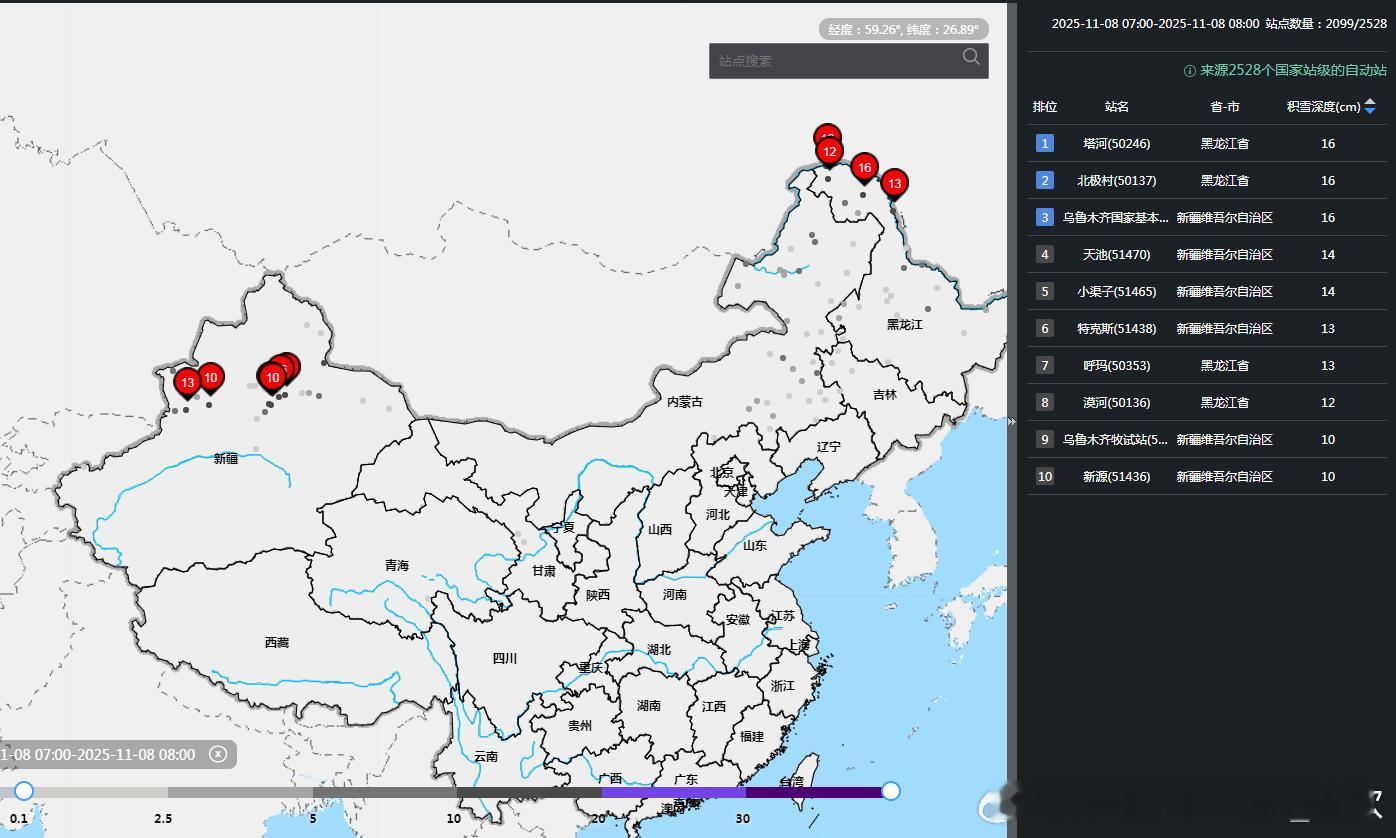The image size is (1396, 838).
Task: Select rank 3 badge for 乌鲁木齐国家基本站
Action: (x=1045, y=217)
